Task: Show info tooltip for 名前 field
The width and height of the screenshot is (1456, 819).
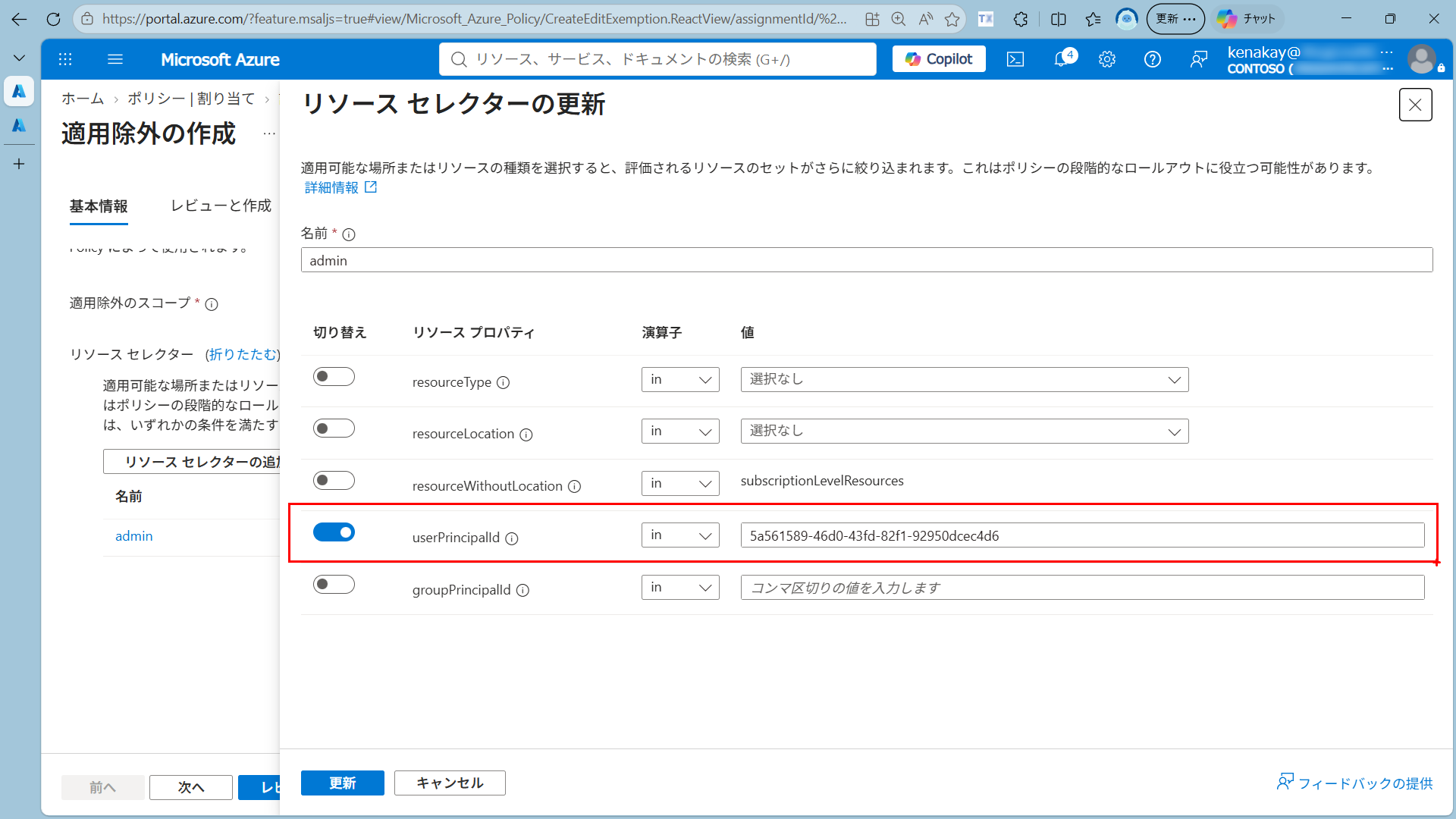Action: coord(349,234)
